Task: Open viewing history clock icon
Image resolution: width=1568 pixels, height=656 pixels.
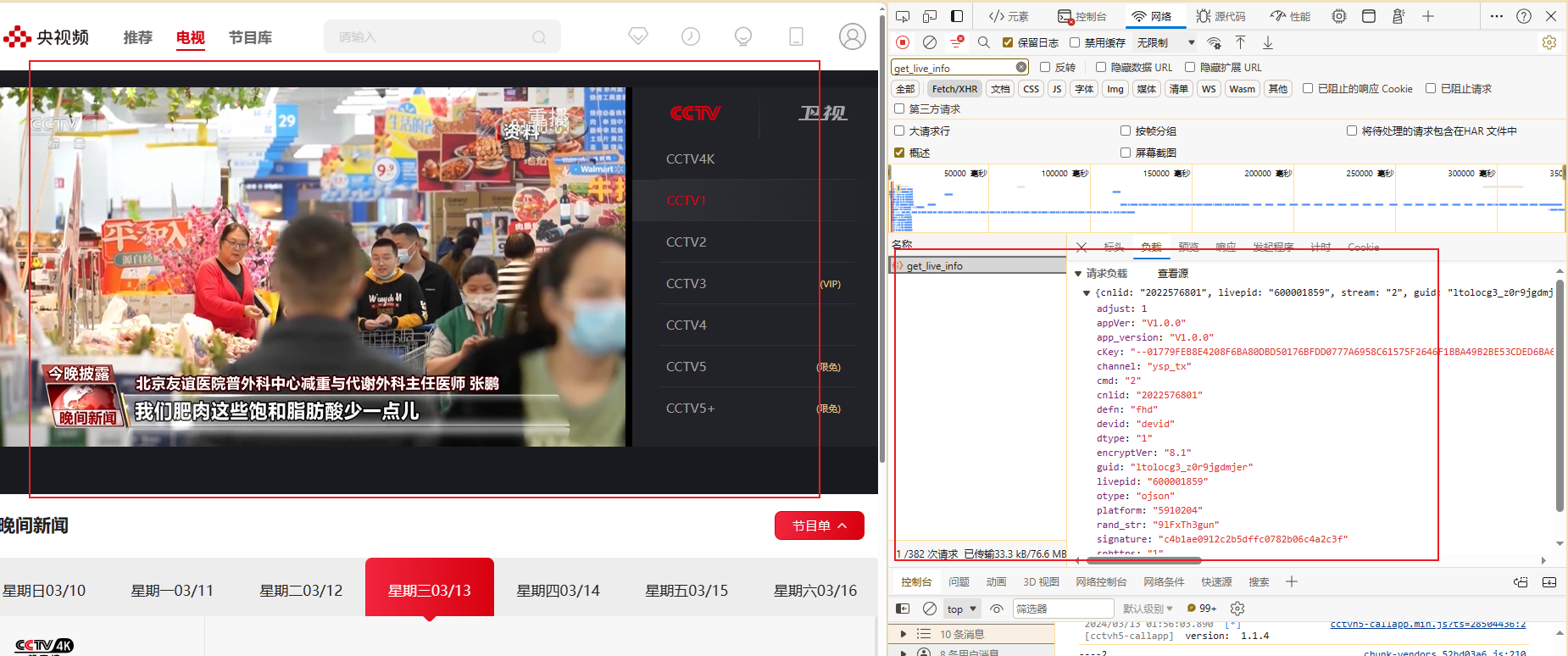Action: 691,36
